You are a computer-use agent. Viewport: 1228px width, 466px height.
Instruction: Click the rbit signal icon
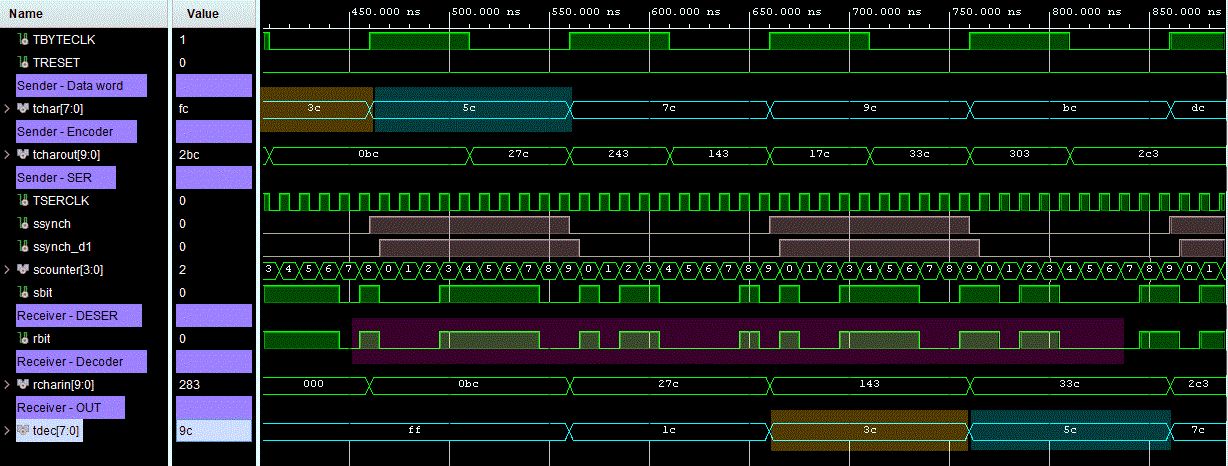(24, 339)
